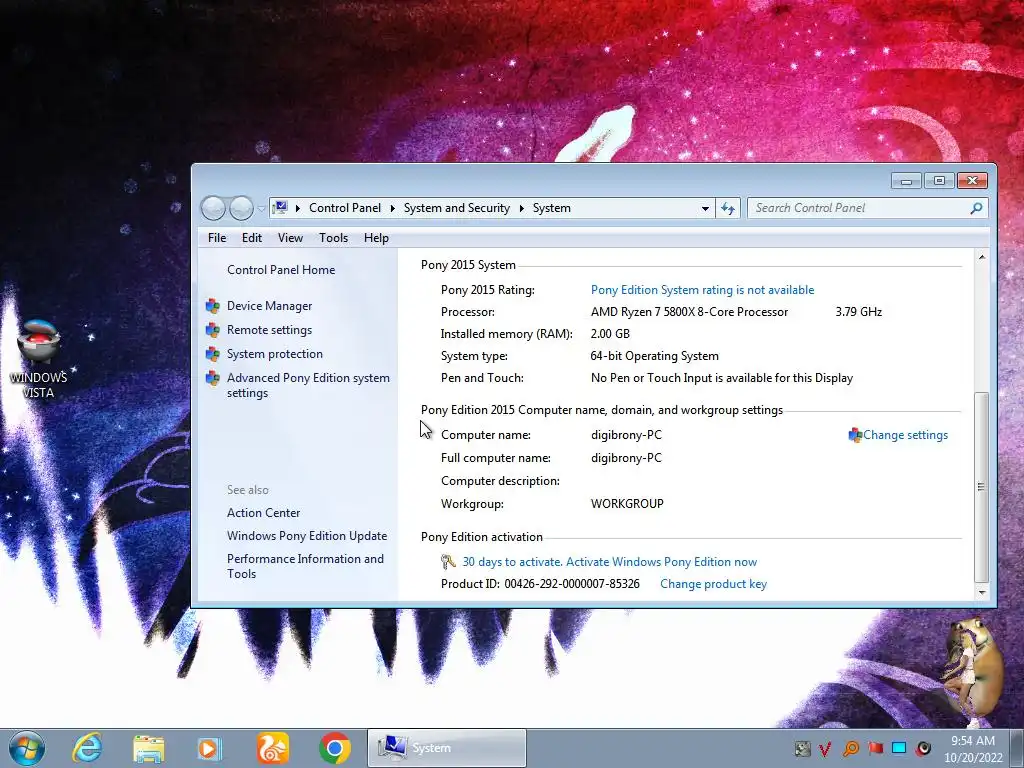Open Performance Information and Tools
1024x768 pixels.
pos(305,567)
